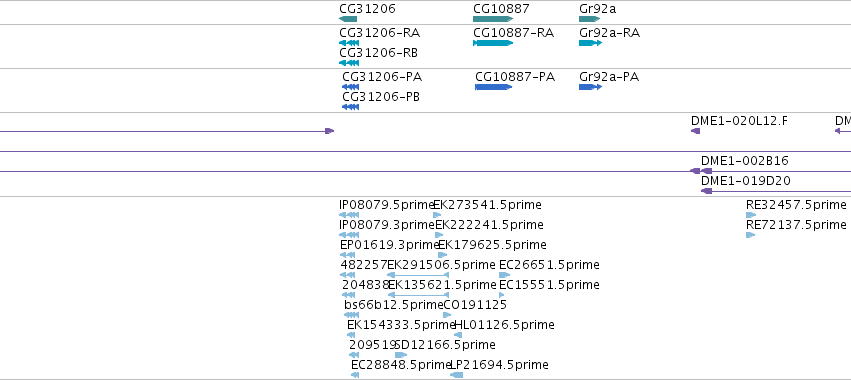Click the Gr92a-PA protein arrow
This screenshot has height=380, width=851.
click(590, 87)
